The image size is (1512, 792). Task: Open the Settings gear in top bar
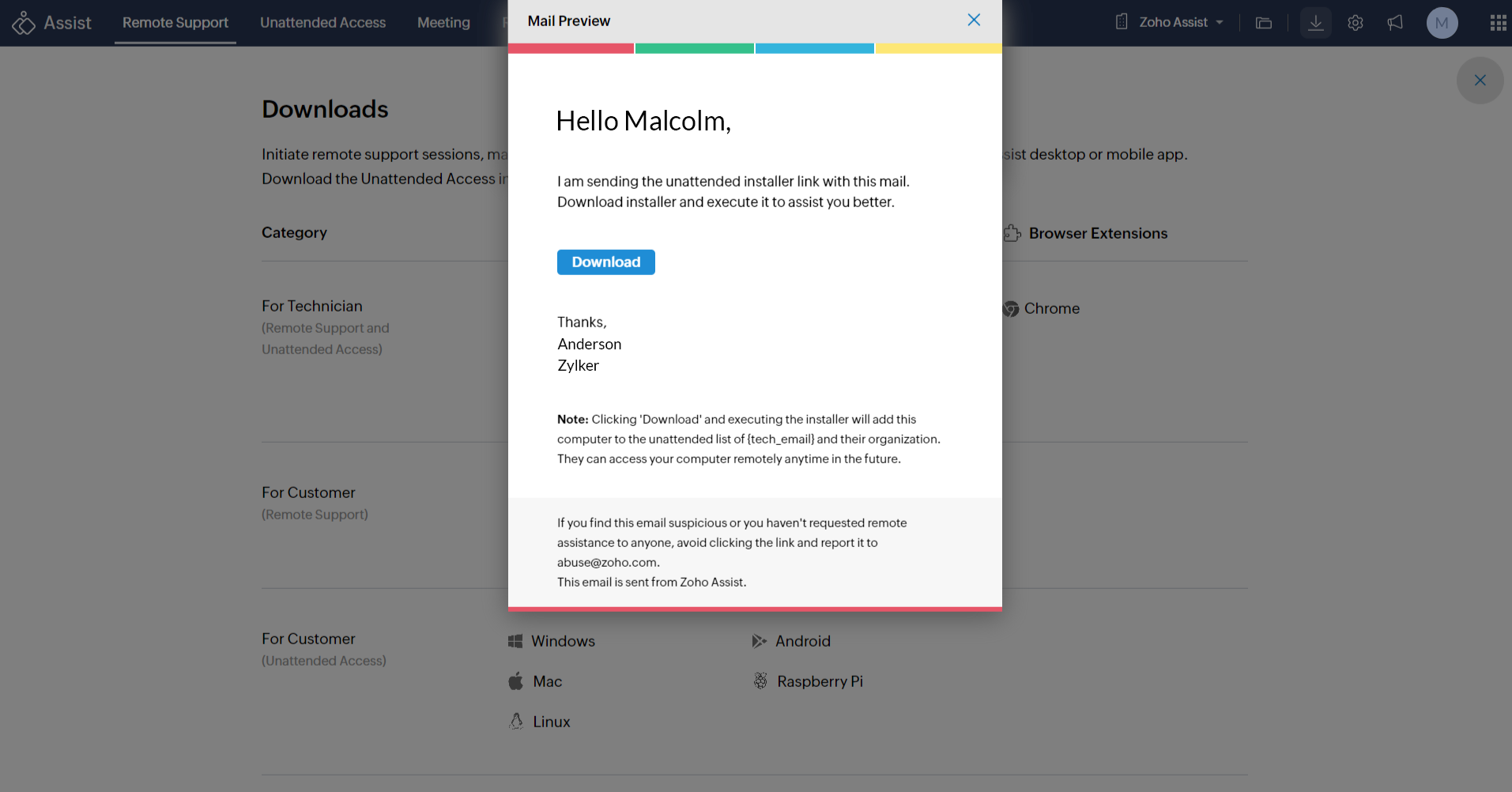[1356, 23]
